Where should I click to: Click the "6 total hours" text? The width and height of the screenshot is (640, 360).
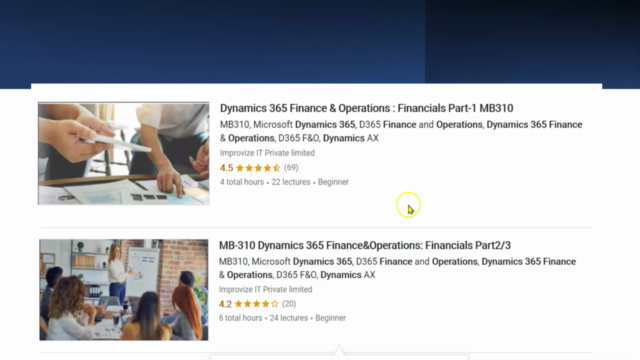point(240,318)
